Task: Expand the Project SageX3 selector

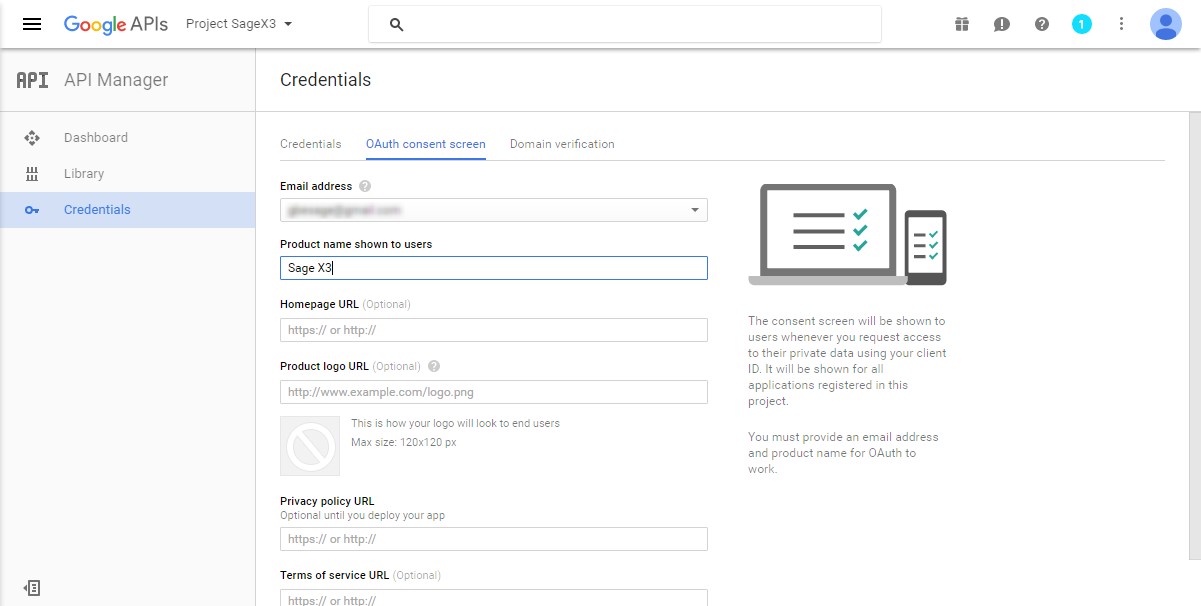Action: [x=239, y=24]
